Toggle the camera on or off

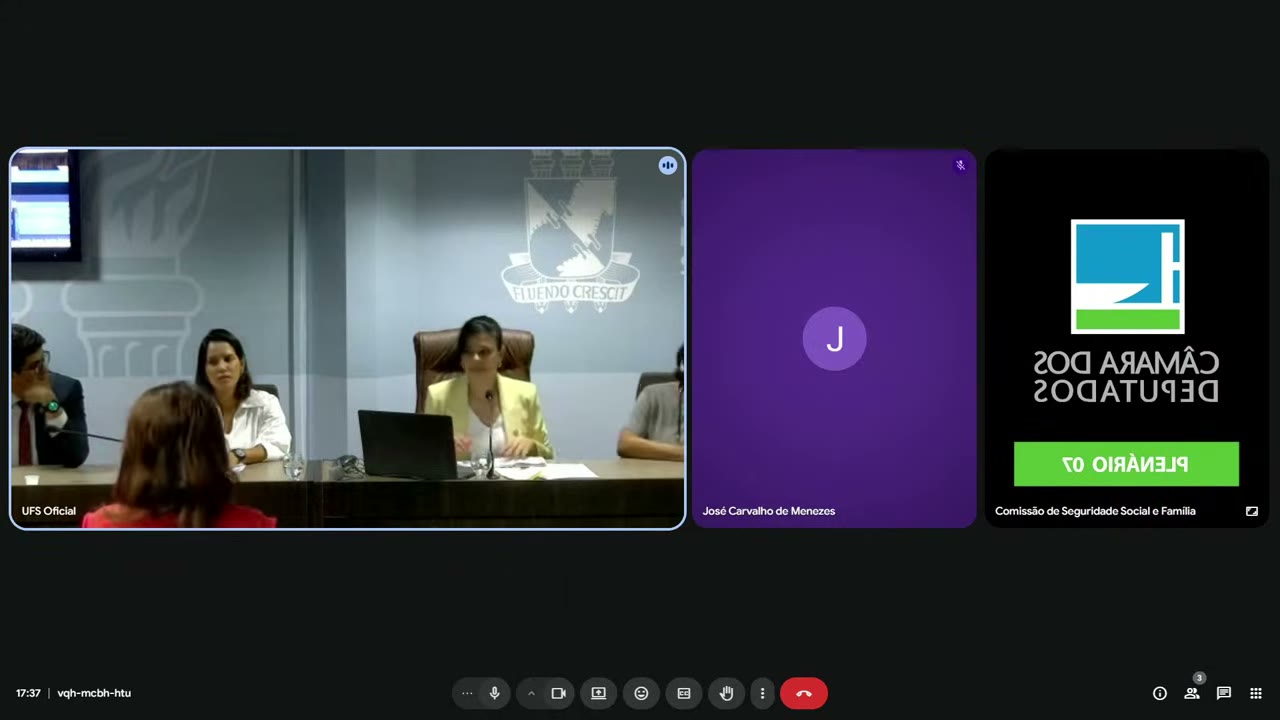[558, 693]
